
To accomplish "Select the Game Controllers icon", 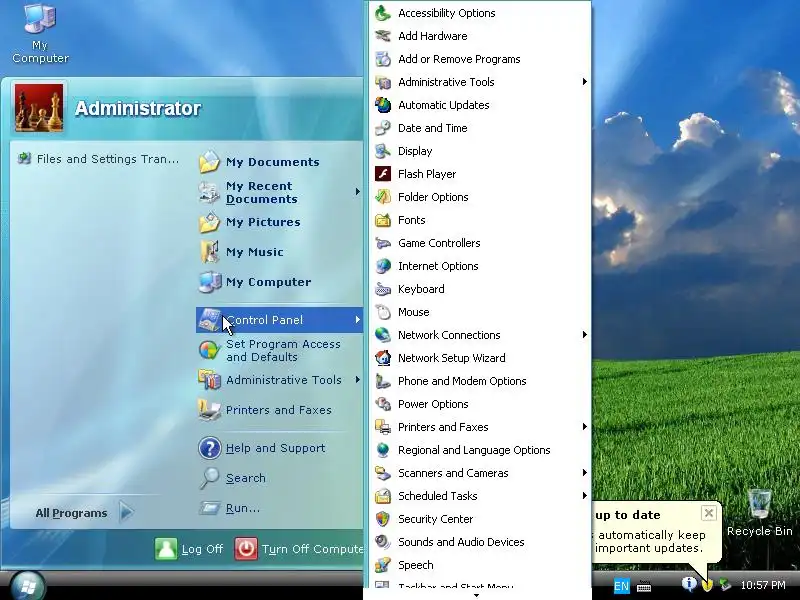I will click(383, 243).
